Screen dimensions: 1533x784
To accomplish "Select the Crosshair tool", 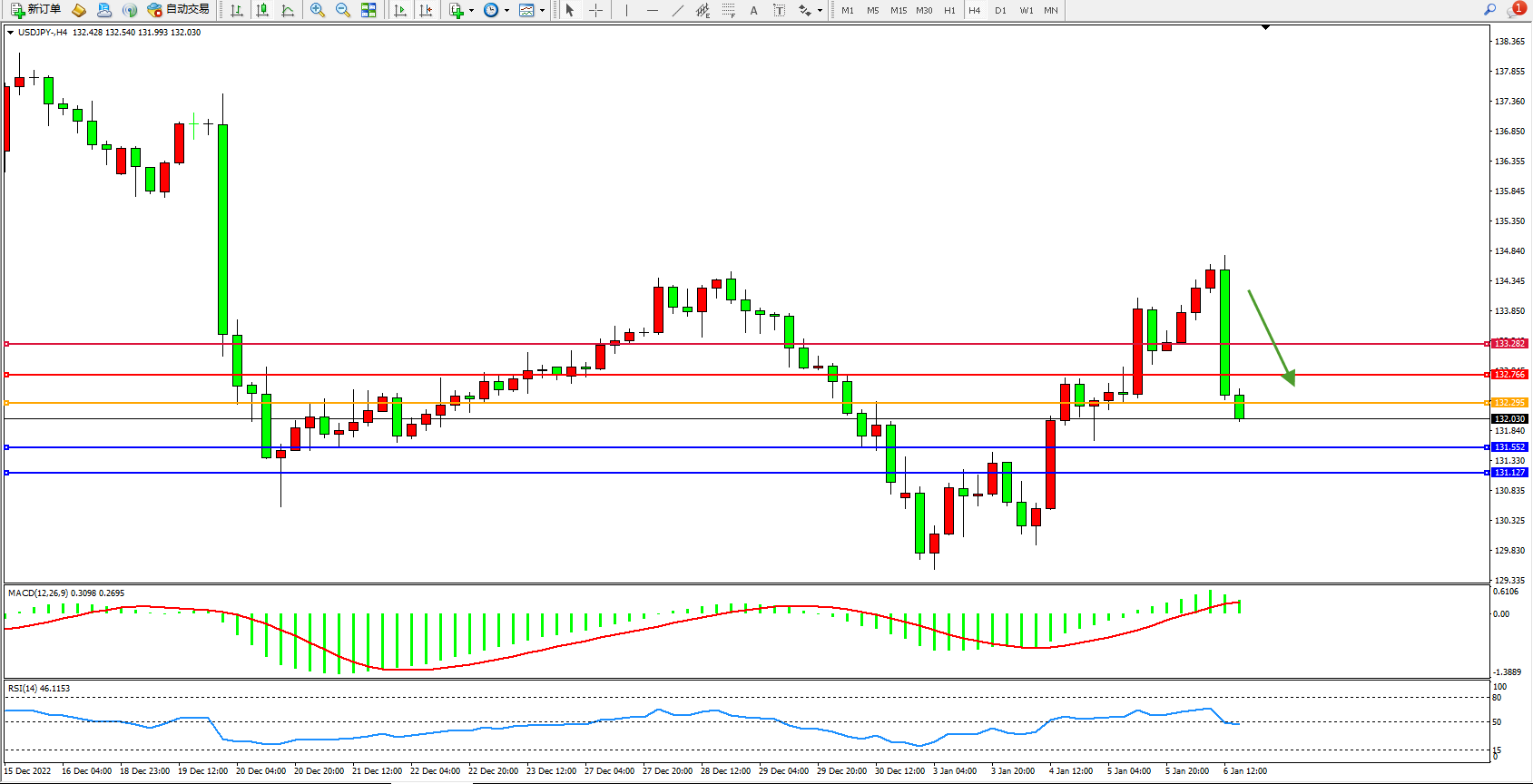I will coord(595,10).
